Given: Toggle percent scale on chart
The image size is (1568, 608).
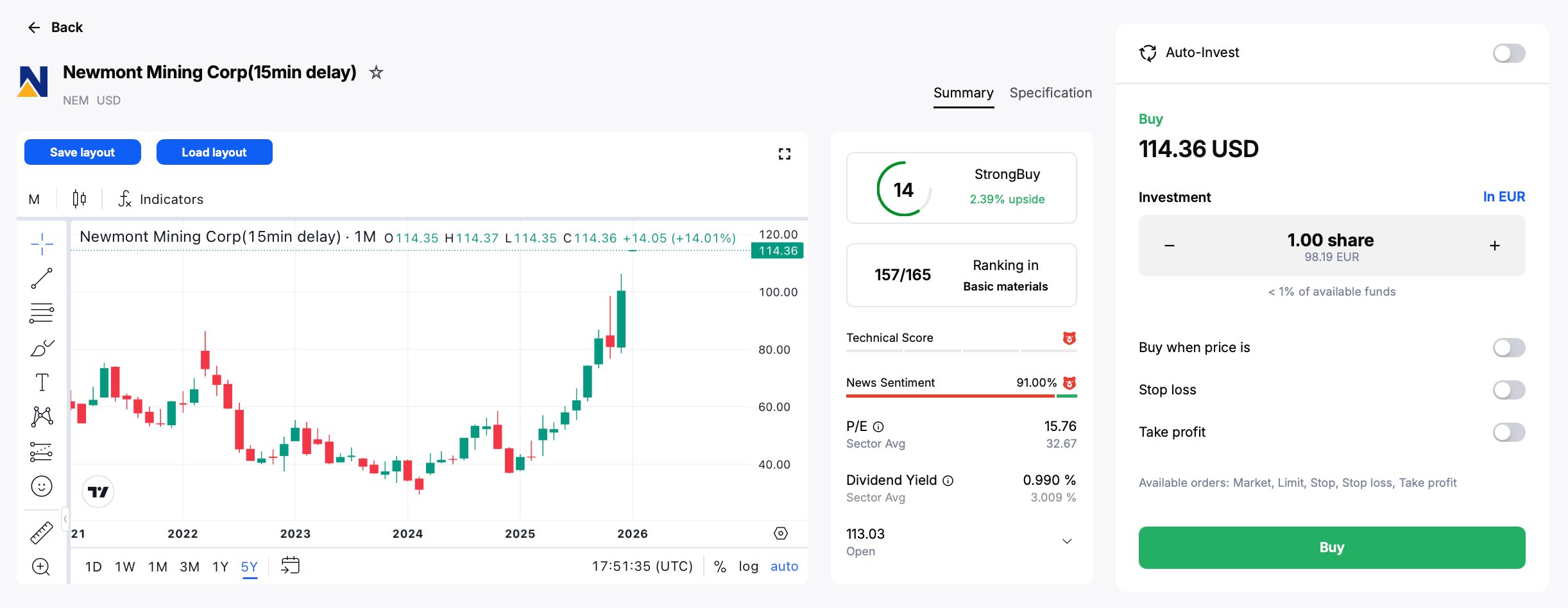Looking at the screenshot, I should (x=720, y=567).
